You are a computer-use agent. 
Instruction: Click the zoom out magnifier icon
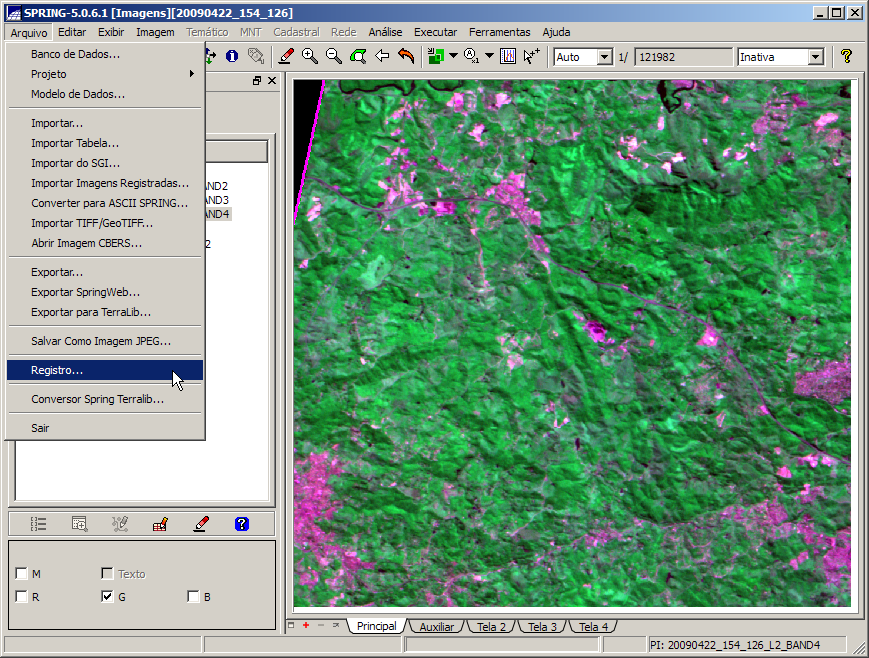pyautogui.click(x=334, y=57)
